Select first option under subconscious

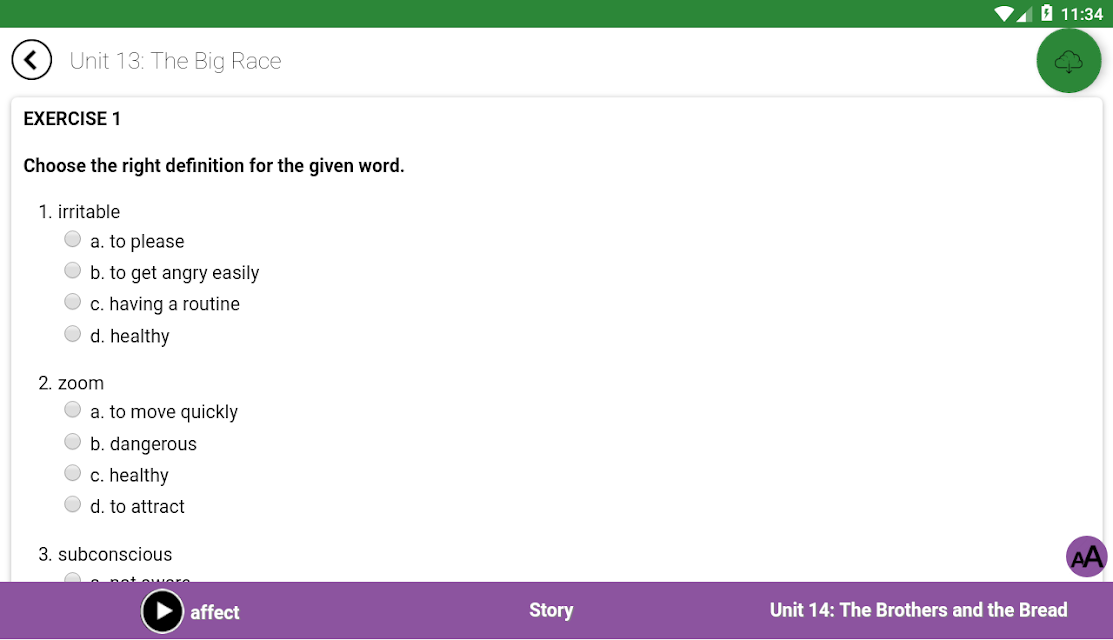pyautogui.click(x=72, y=578)
